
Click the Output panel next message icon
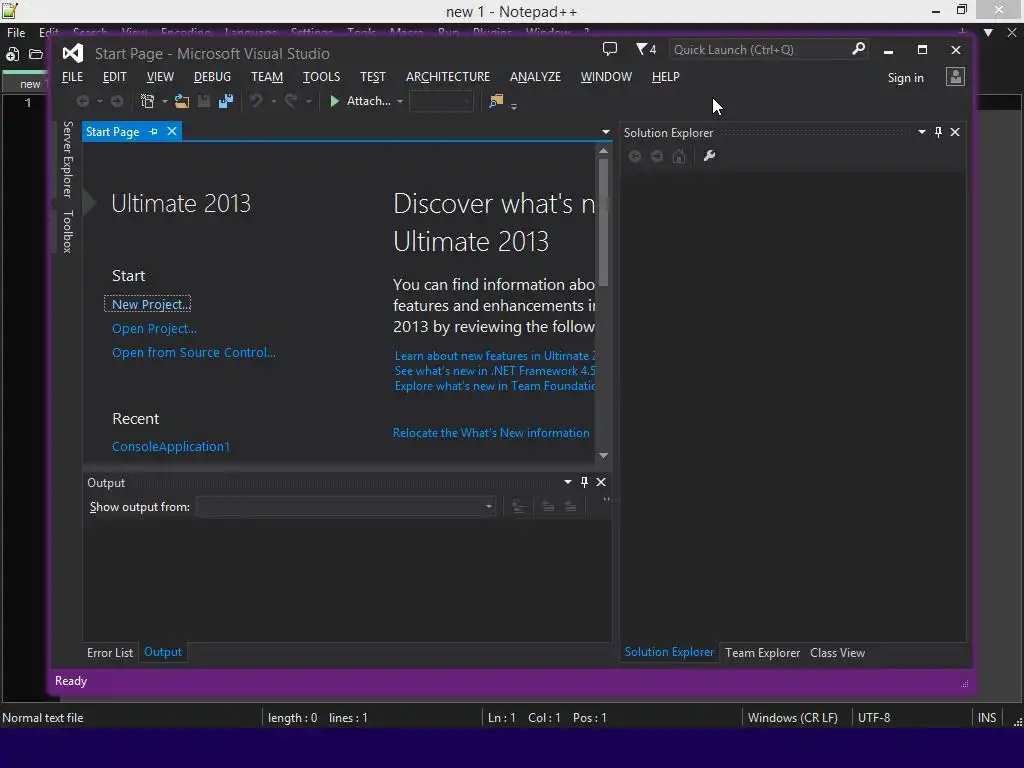pyautogui.click(x=570, y=506)
